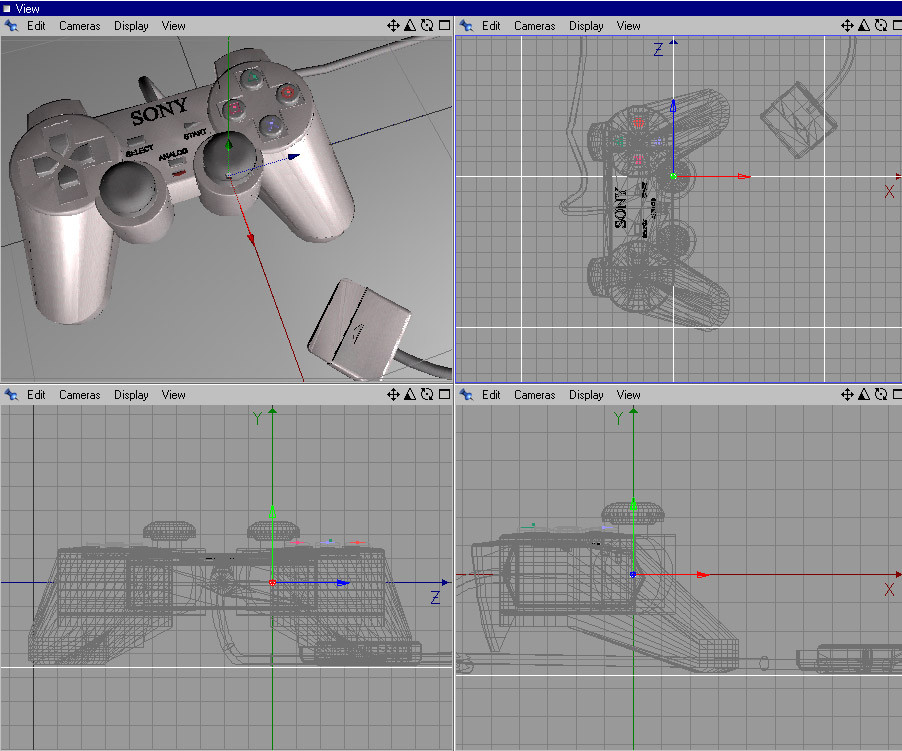Image resolution: width=902 pixels, height=751 pixels.
Task: Open Display menu in front XY viewport
Action: click(586, 394)
